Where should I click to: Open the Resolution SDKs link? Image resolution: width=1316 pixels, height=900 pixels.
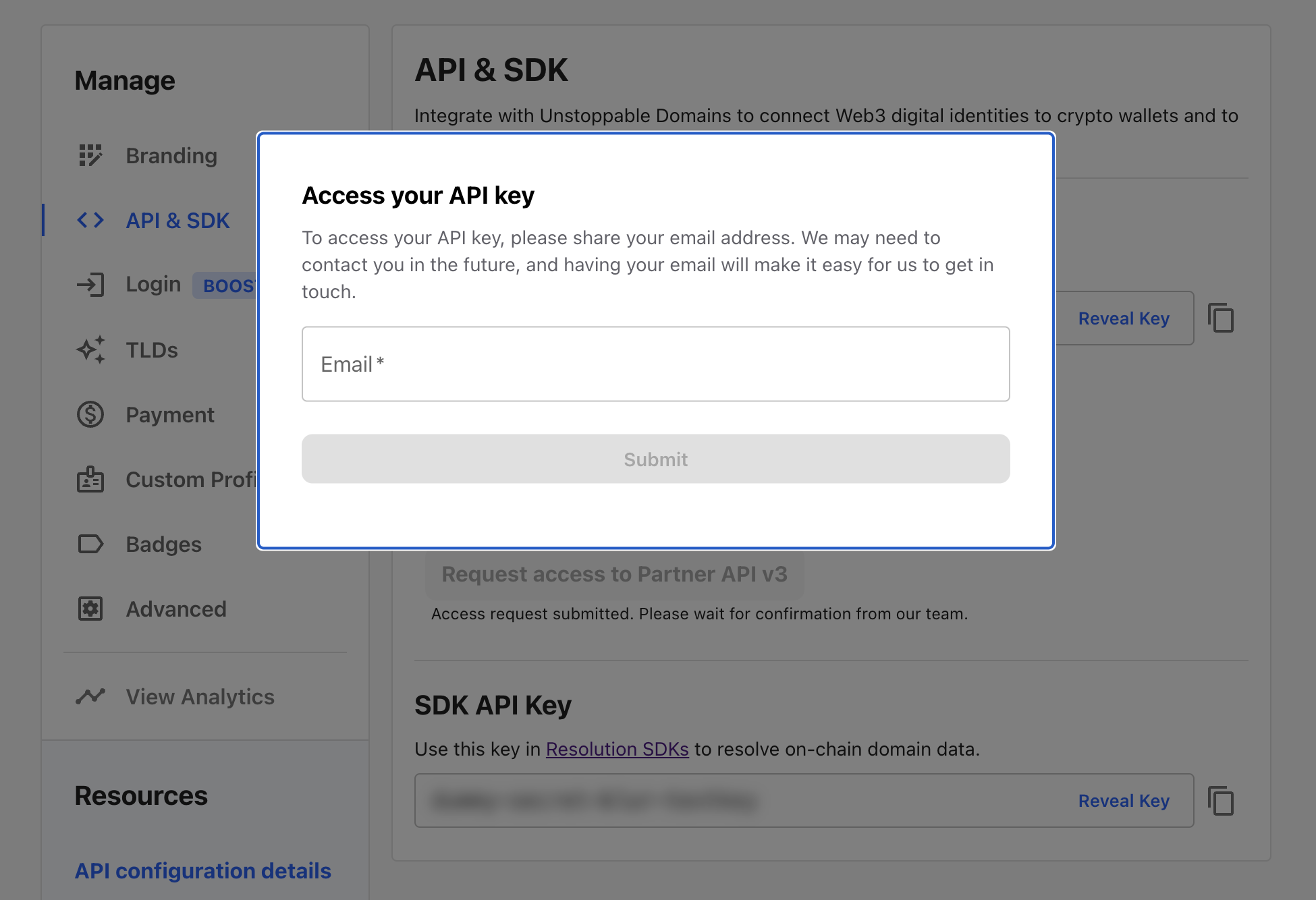(617, 749)
